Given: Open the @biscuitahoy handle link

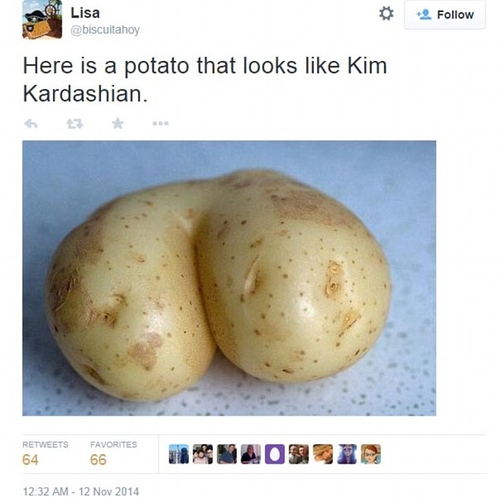Looking at the screenshot, I should (x=105, y=30).
